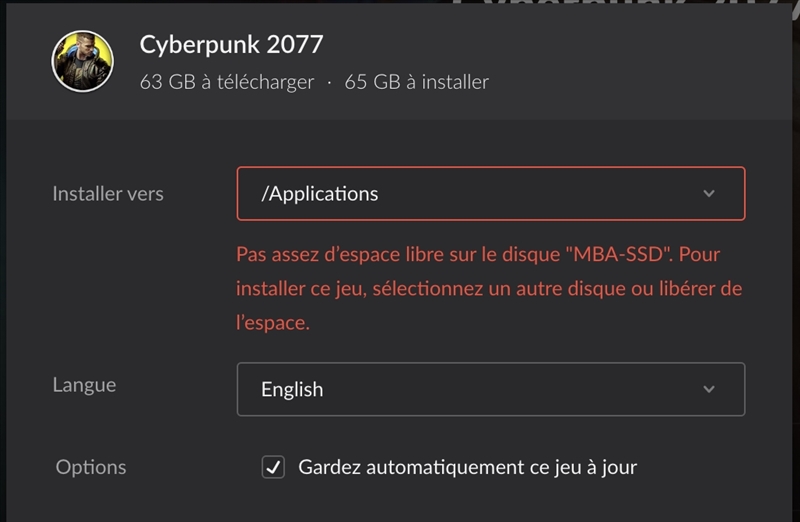
Task: Click the Cyberpunk 2077 title text
Action: [x=231, y=45]
